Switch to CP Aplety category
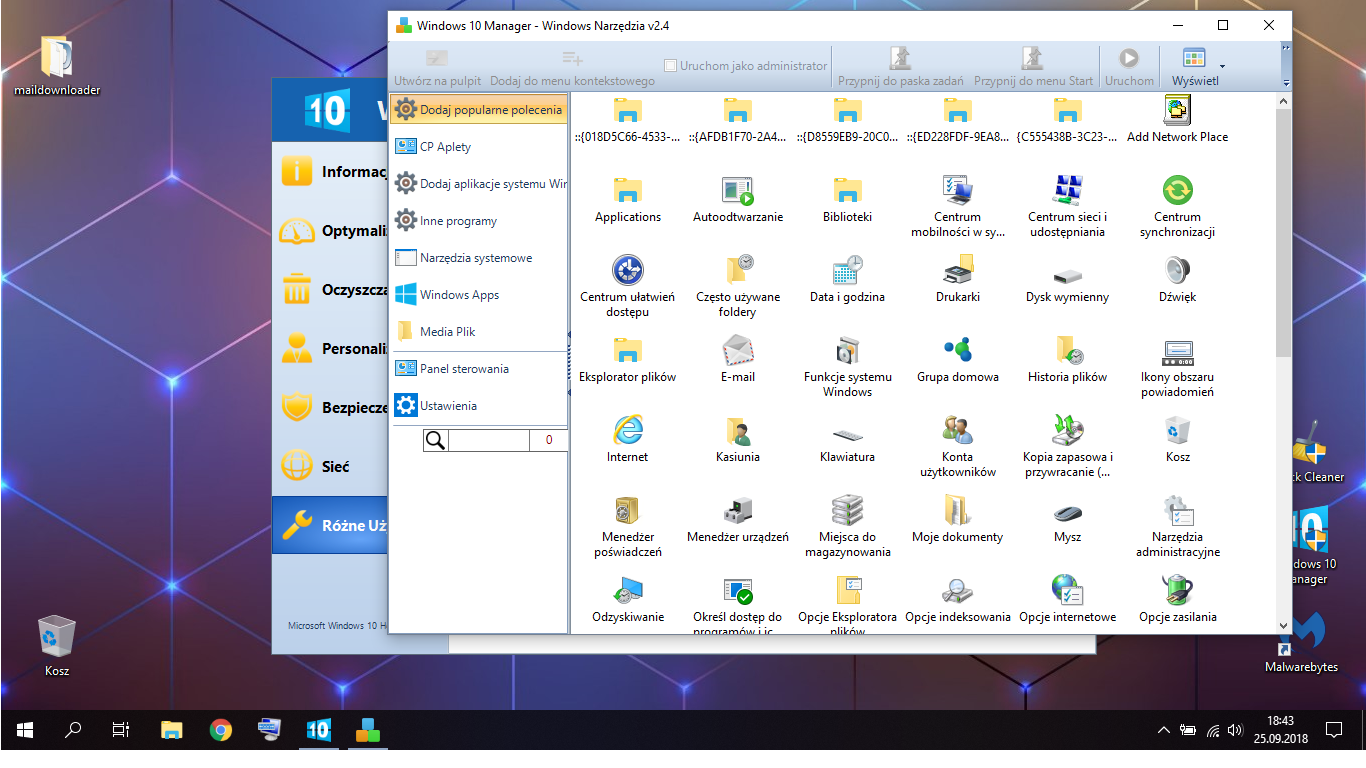 tap(479, 146)
